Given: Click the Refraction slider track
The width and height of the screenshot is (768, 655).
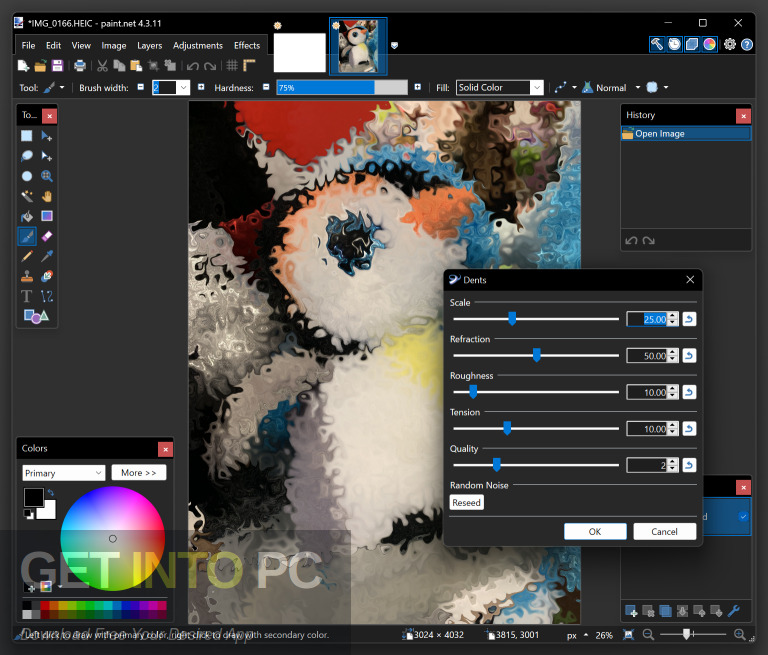Looking at the screenshot, I should pyautogui.click(x=536, y=356).
